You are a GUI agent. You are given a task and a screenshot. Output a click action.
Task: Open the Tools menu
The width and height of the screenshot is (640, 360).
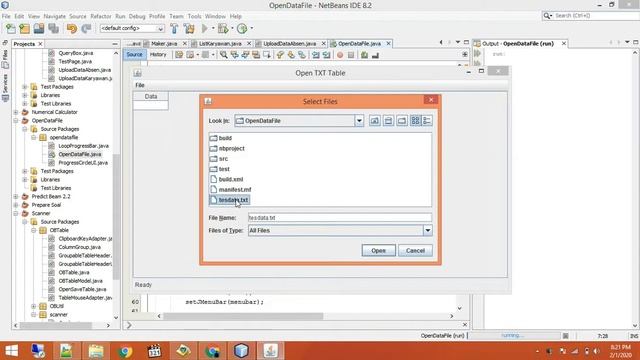coord(194,16)
